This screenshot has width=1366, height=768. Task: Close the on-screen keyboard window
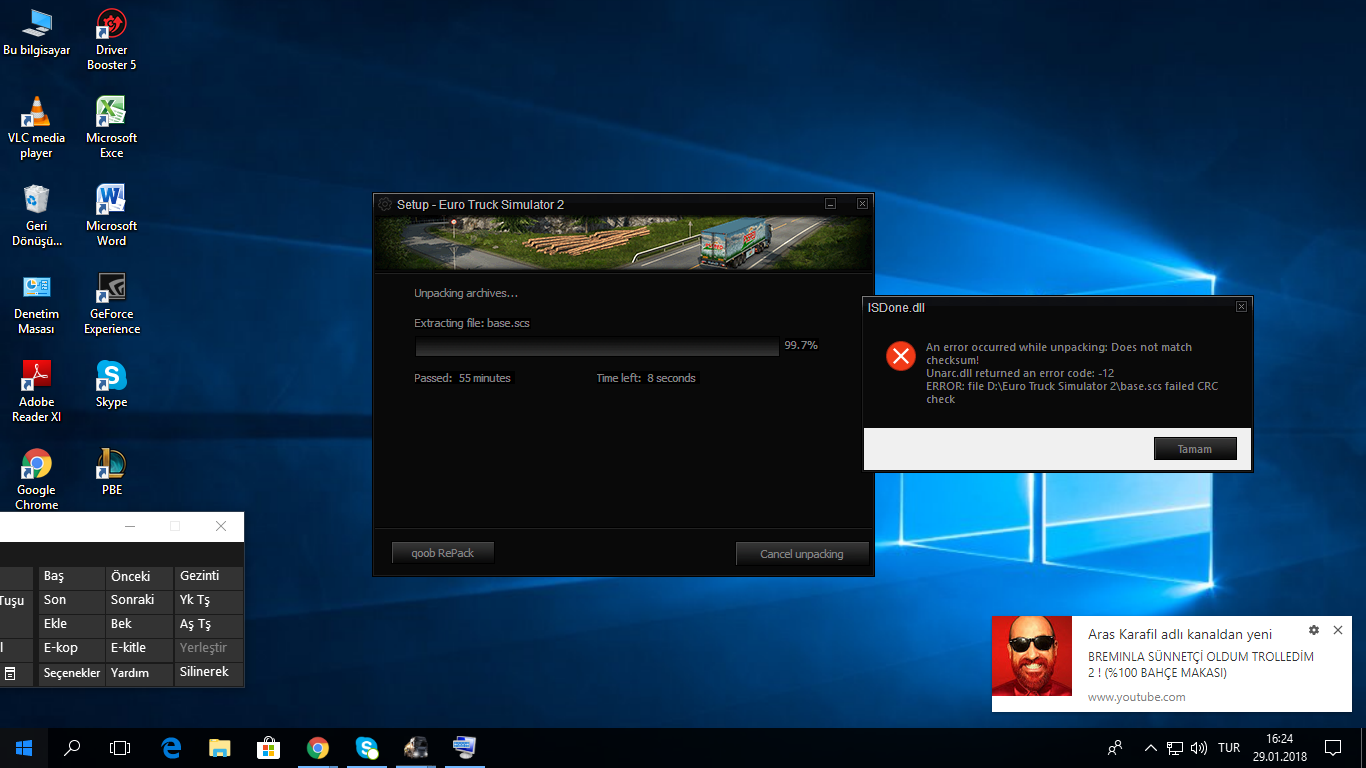point(221,526)
